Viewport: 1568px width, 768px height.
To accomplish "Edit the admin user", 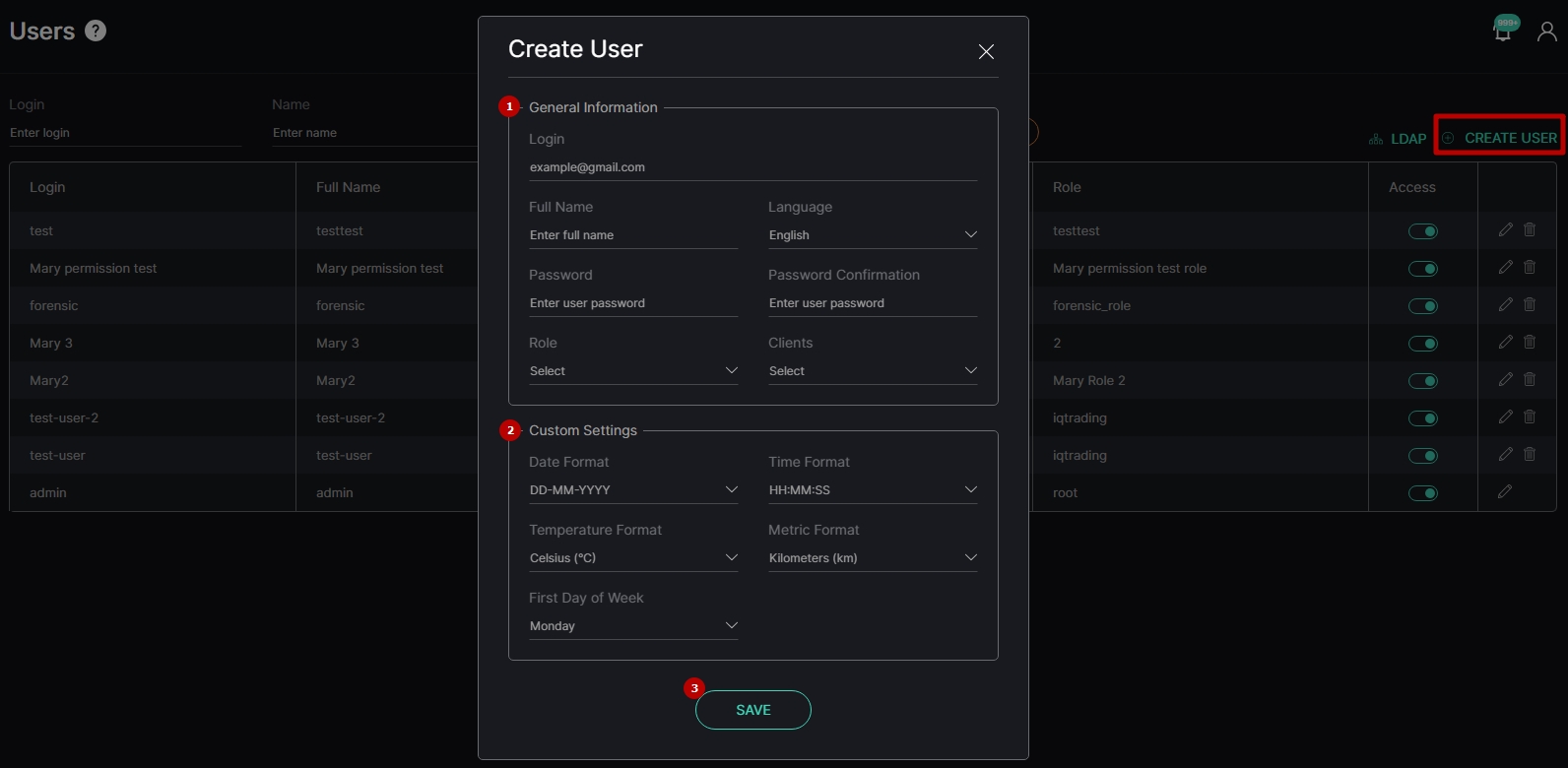I will pos(1505,491).
